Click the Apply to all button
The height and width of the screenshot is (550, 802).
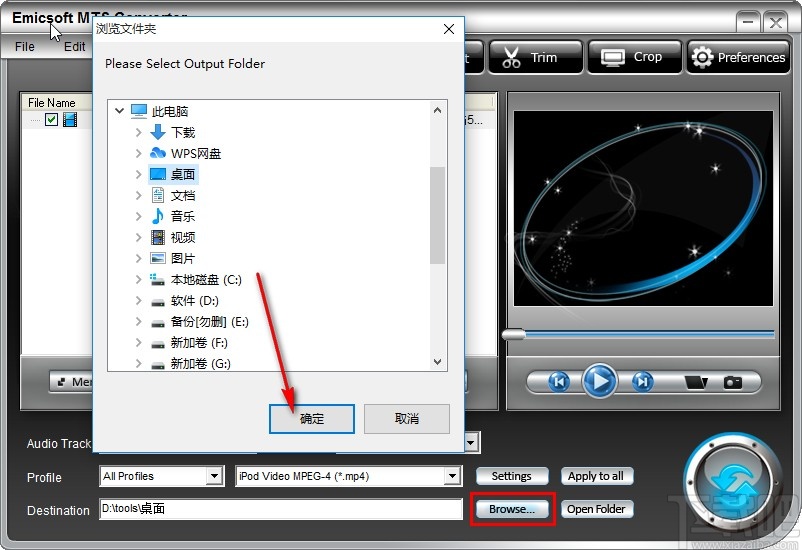[x=596, y=476]
